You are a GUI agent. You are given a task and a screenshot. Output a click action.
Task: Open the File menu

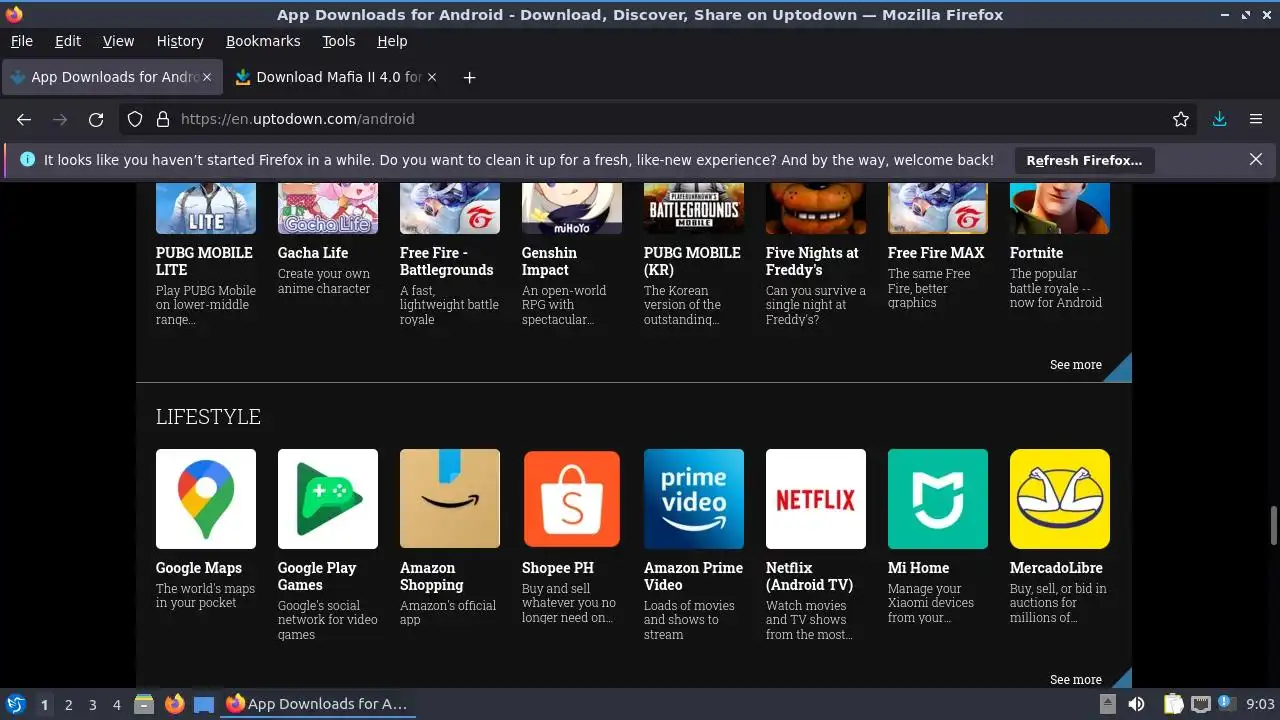[x=21, y=41]
